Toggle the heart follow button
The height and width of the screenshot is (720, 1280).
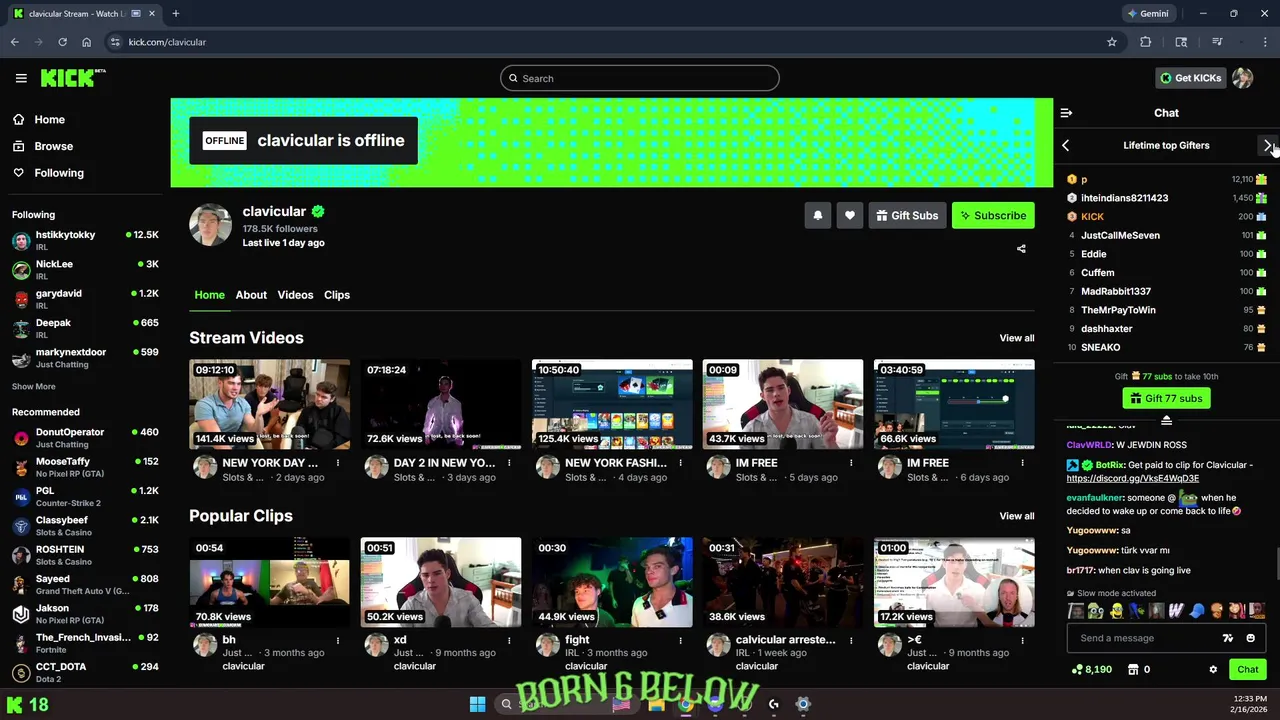tap(850, 215)
